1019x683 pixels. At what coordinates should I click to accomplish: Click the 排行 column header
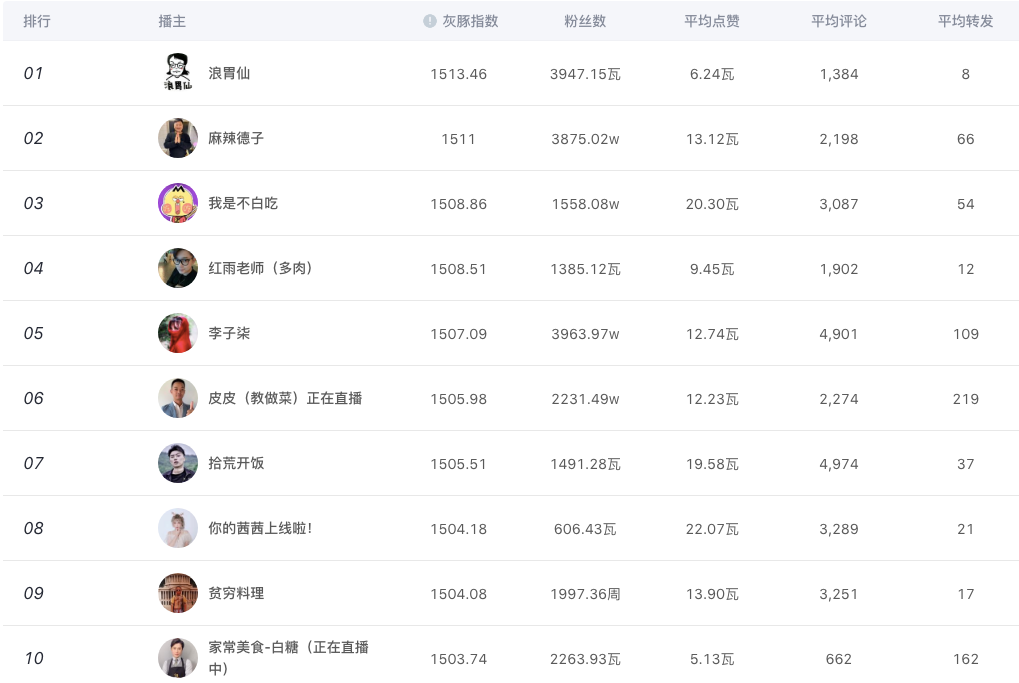click(37, 21)
